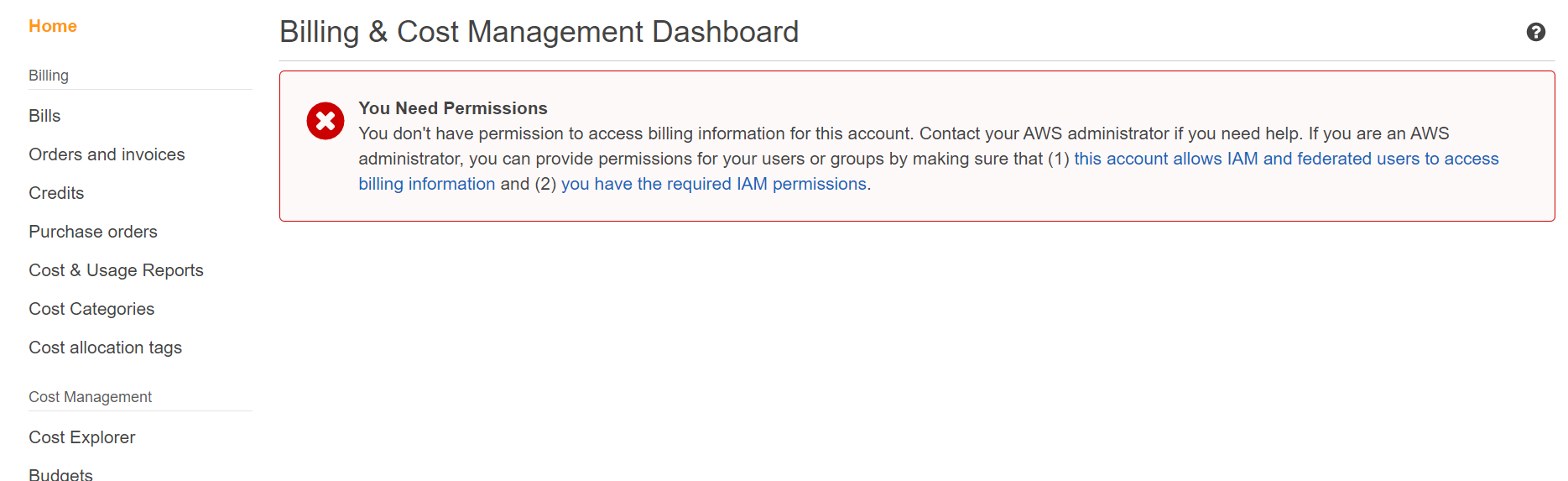Launch Cost Explorer from sidebar
Screen dimensions: 1568x481
tap(81, 437)
